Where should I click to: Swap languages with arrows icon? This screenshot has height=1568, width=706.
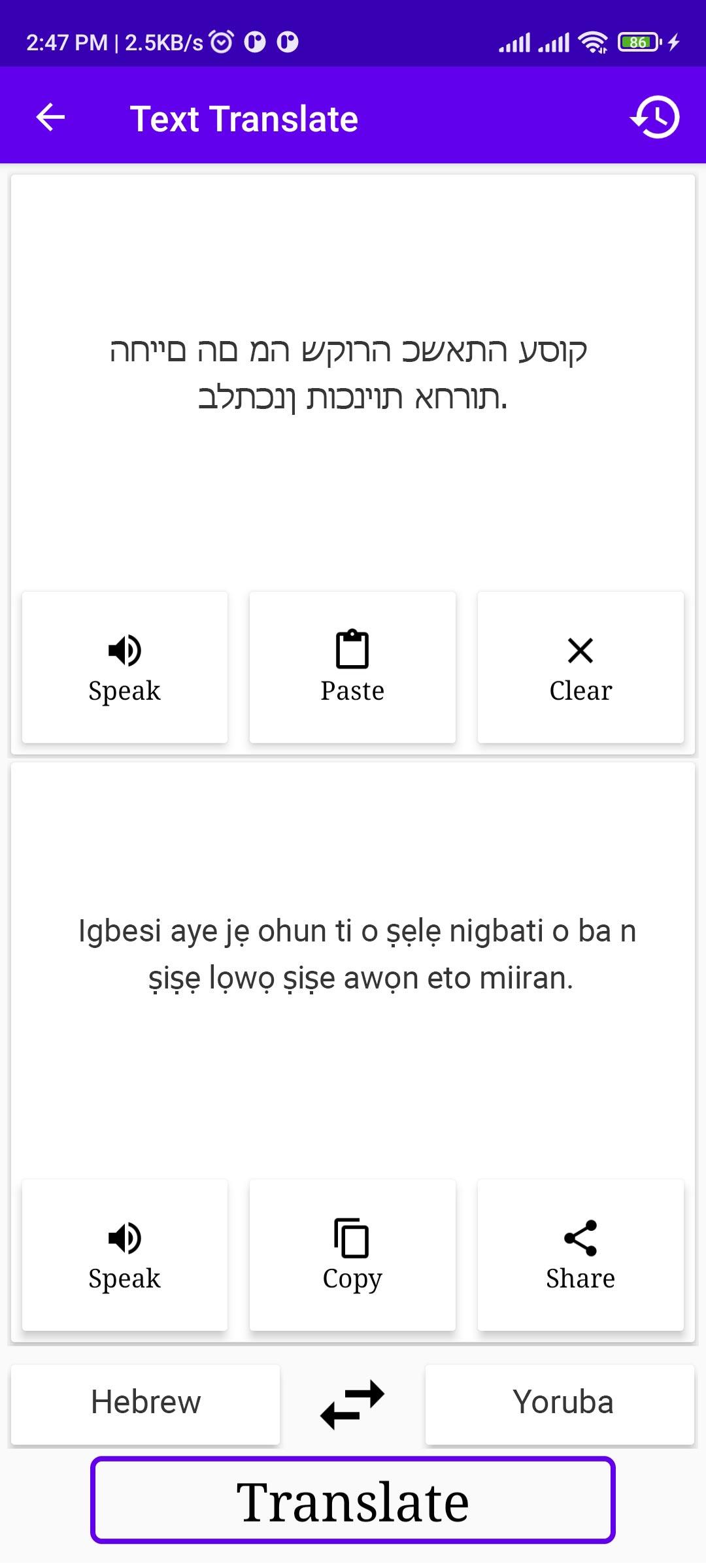click(352, 1404)
